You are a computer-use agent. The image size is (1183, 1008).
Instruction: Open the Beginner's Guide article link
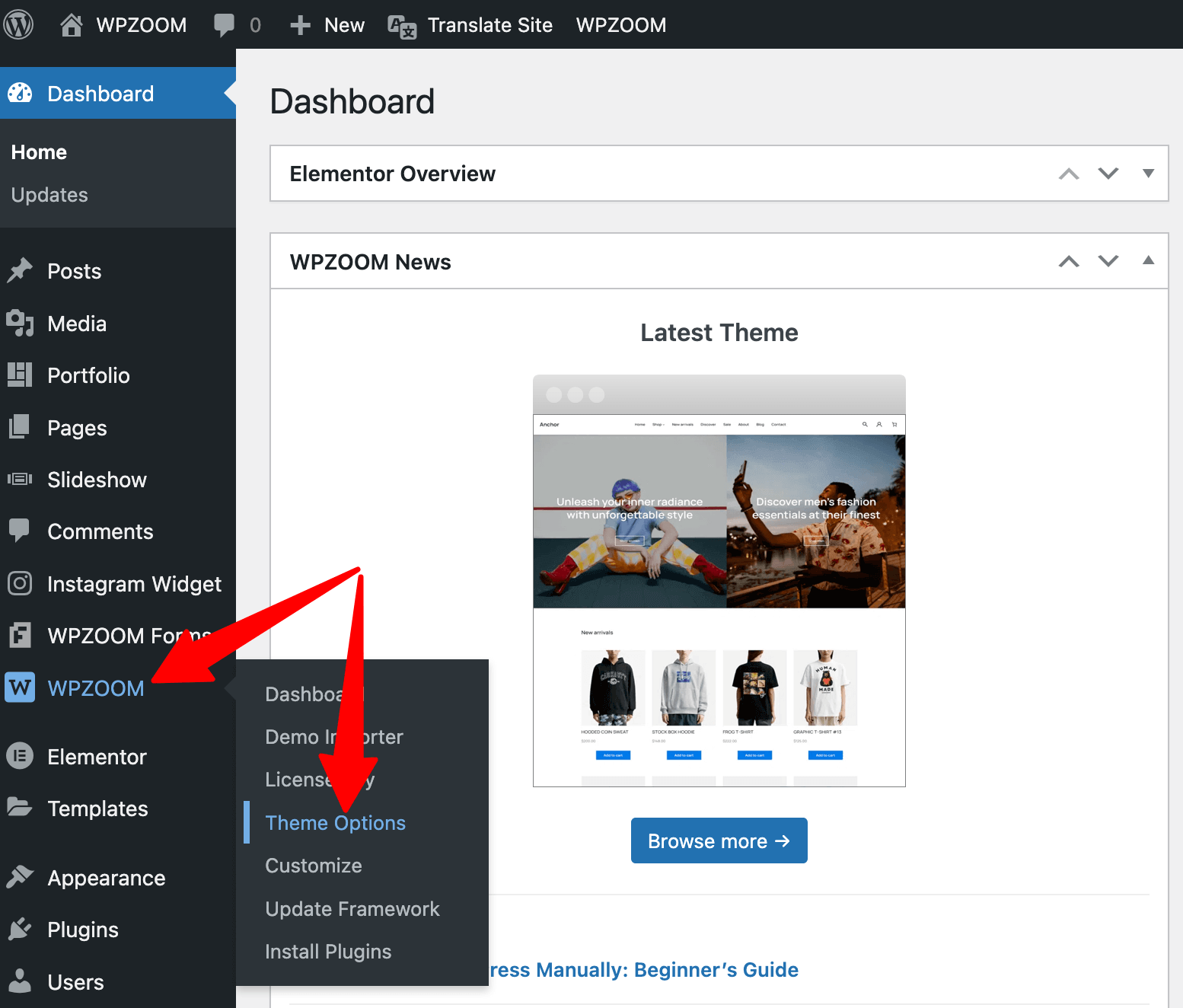point(643,970)
